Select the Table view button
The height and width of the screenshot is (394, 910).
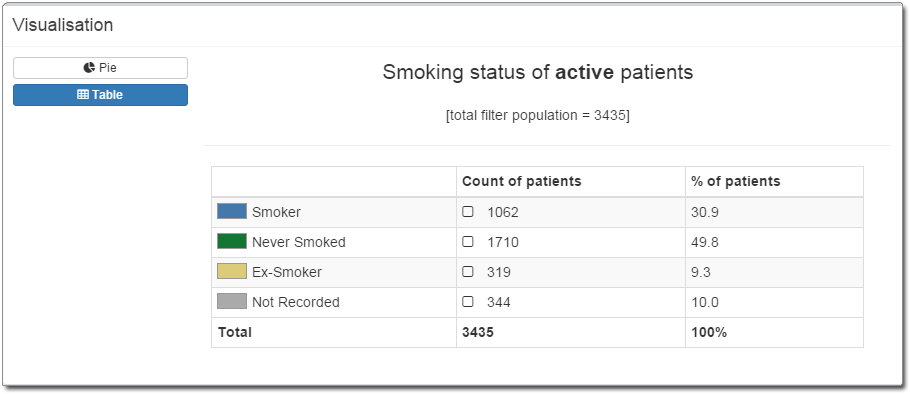(100, 95)
